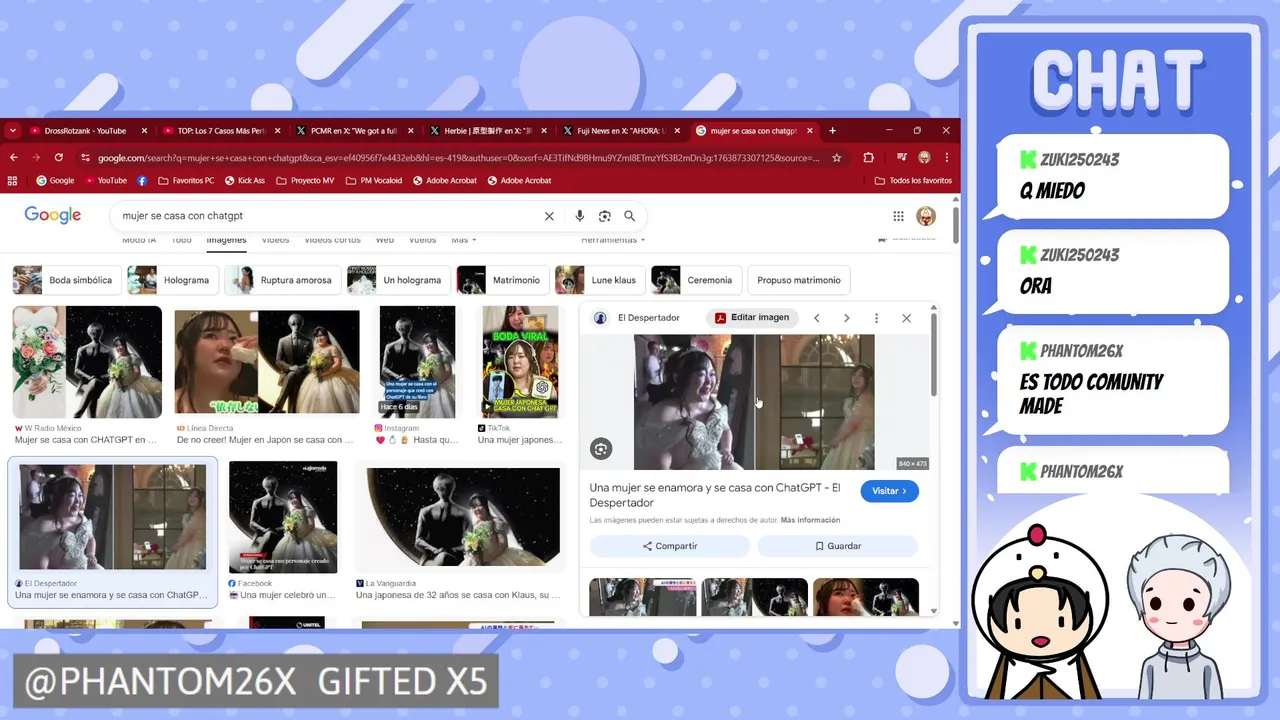The width and height of the screenshot is (1280, 720).
Task: Bookmark this page with the star icon
Action: coord(837,157)
